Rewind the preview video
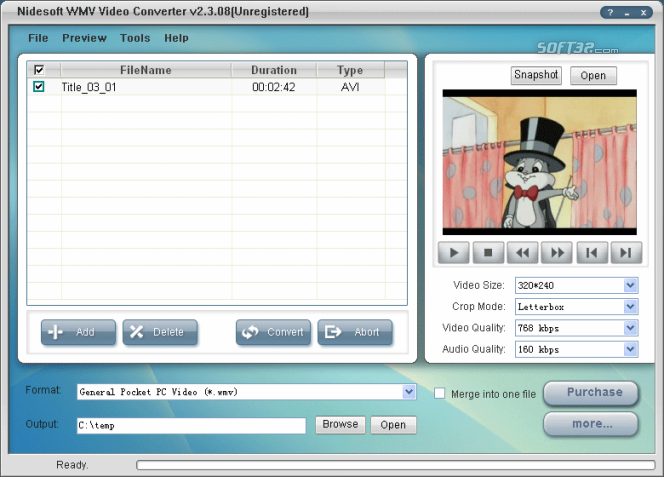Image resolution: width=664 pixels, height=477 pixels. [523, 253]
